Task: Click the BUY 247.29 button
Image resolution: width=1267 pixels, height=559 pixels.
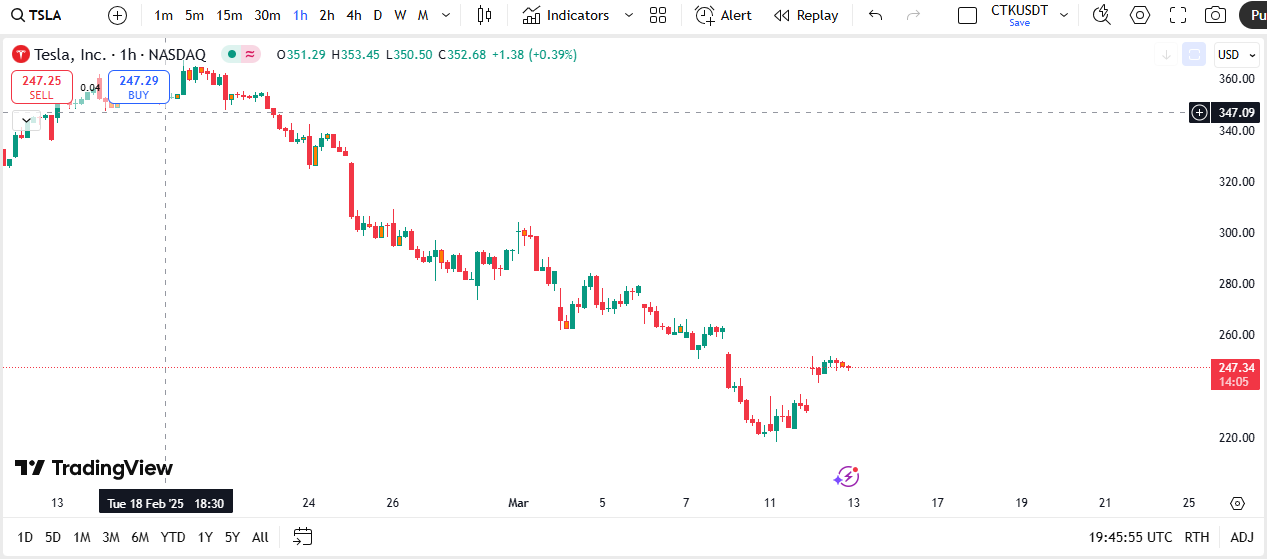Action: click(138, 87)
